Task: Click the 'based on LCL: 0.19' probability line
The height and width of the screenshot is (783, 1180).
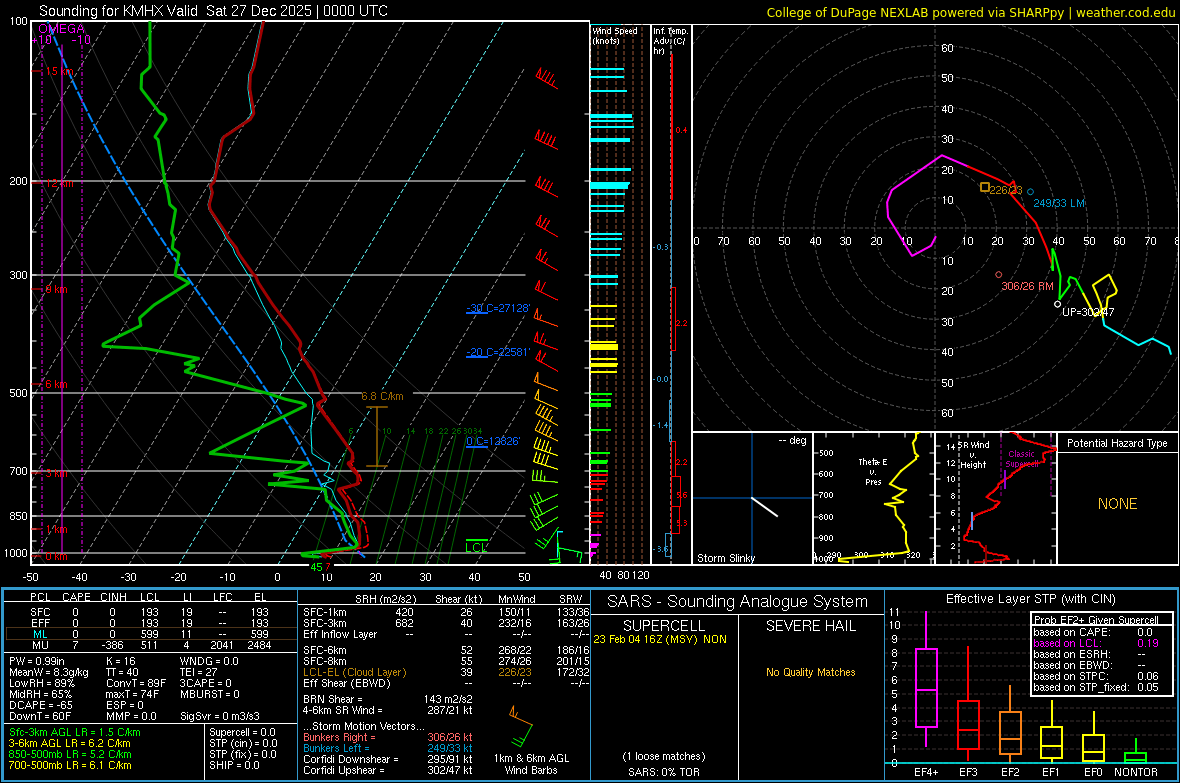Action: [x=1096, y=643]
